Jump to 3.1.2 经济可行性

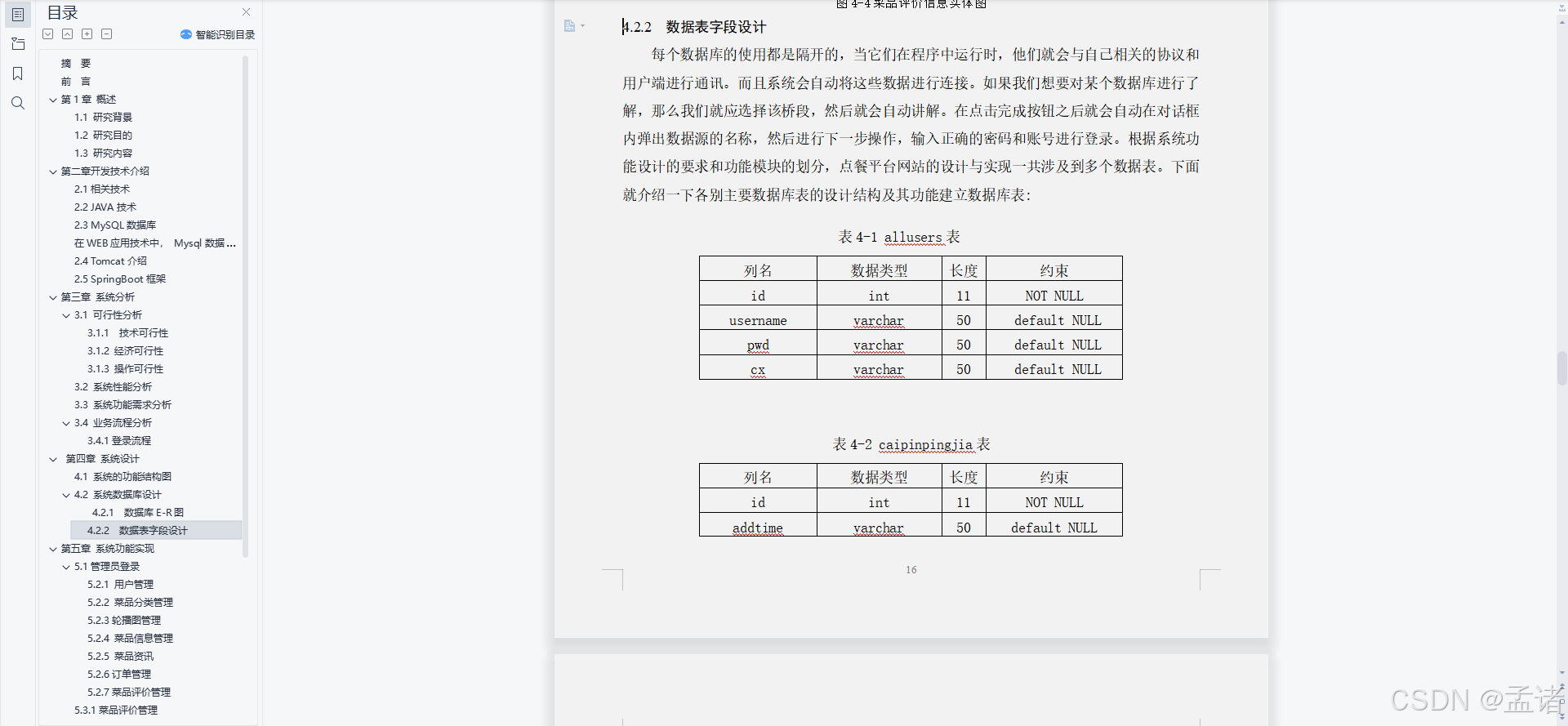click(x=126, y=351)
